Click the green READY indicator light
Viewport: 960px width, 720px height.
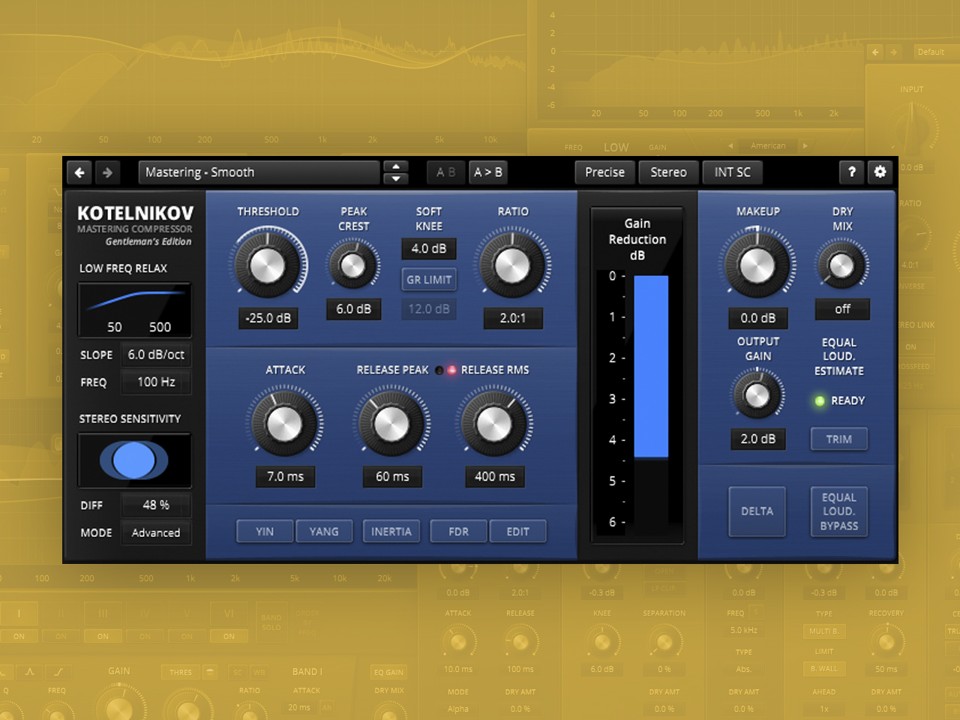click(819, 401)
